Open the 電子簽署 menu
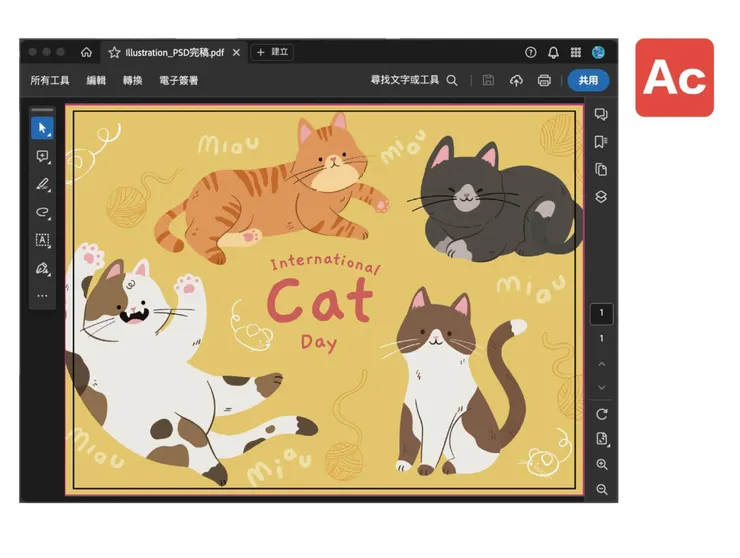Viewport: 740px width, 558px height. point(178,80)
